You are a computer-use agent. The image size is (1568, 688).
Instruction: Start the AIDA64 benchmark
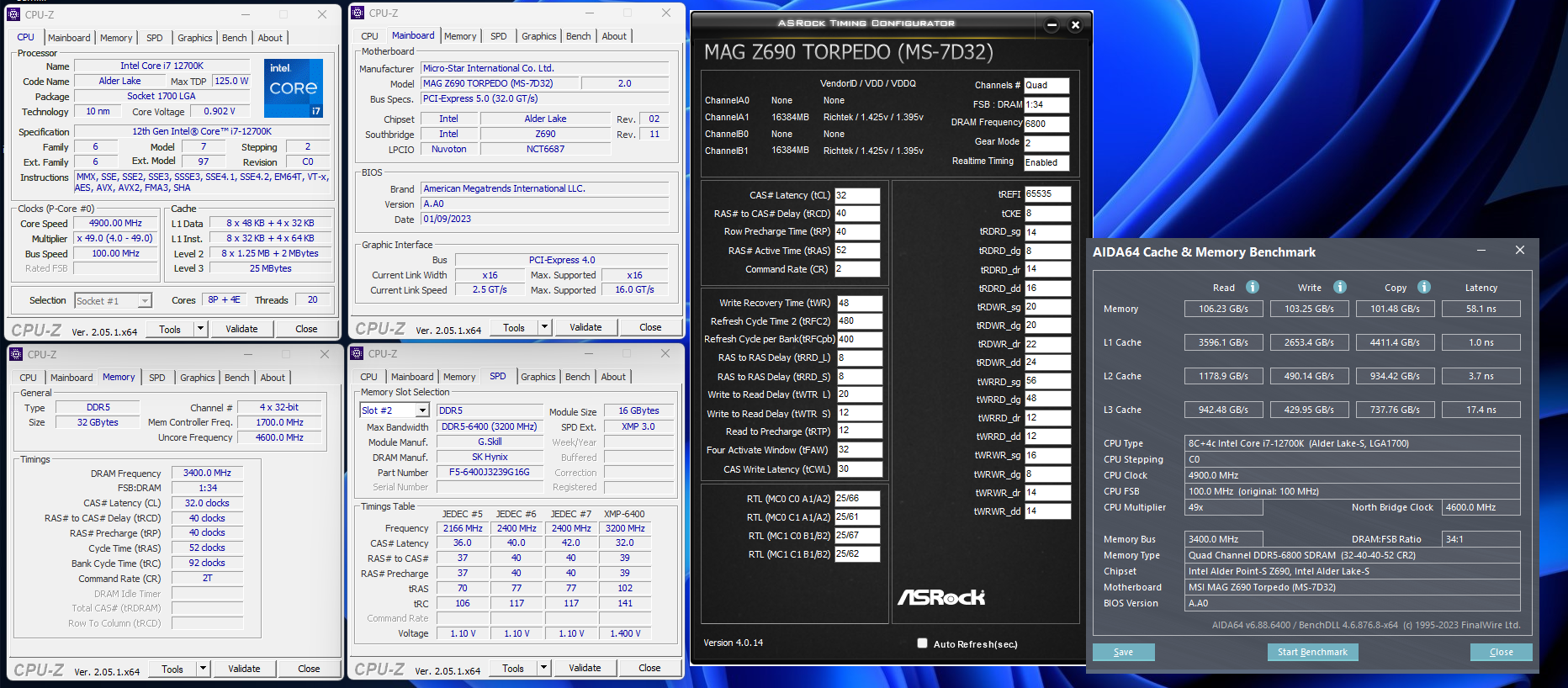[1312, 652]
